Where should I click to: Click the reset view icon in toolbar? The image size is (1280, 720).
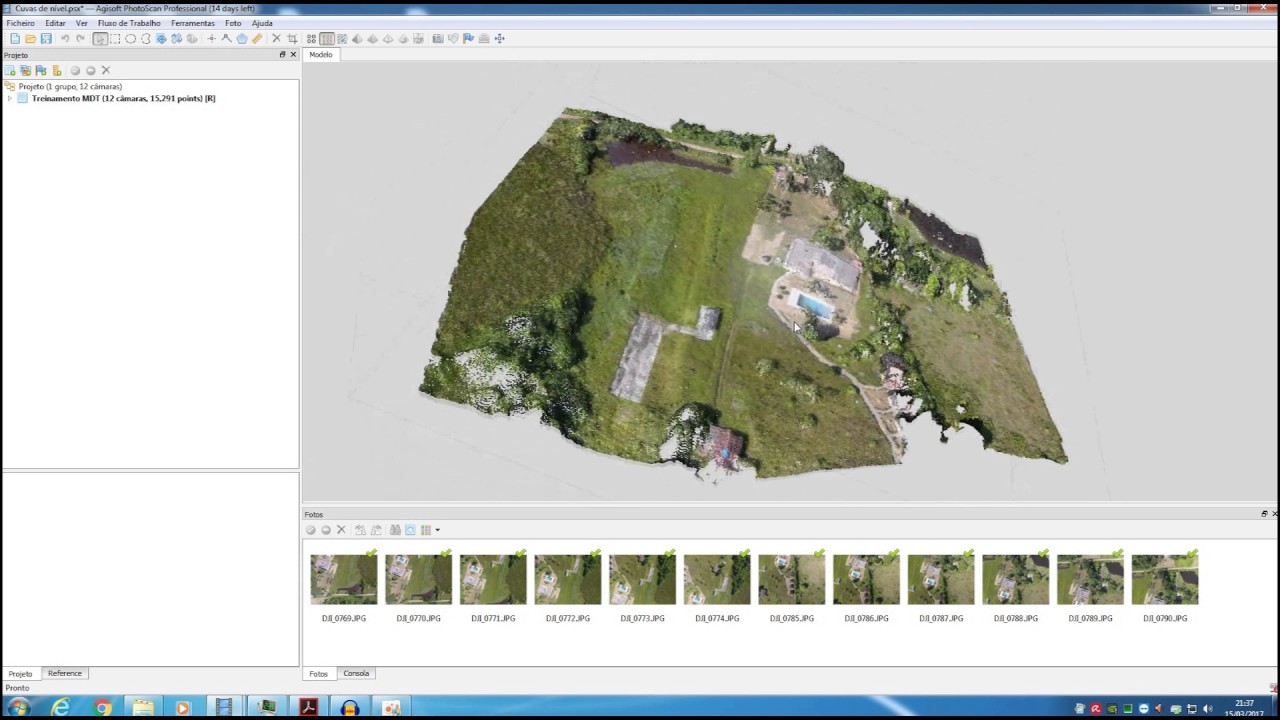(x=499, y=38)
